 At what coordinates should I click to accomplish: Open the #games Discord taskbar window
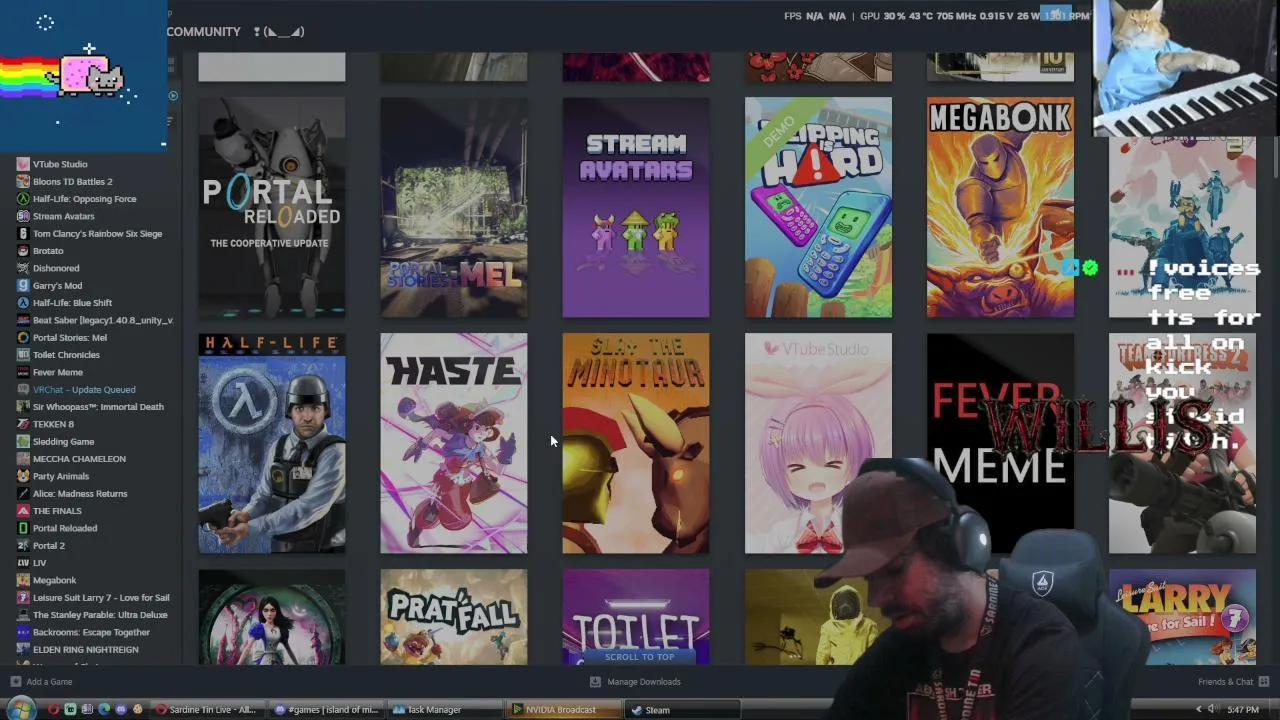coord(327,710)
